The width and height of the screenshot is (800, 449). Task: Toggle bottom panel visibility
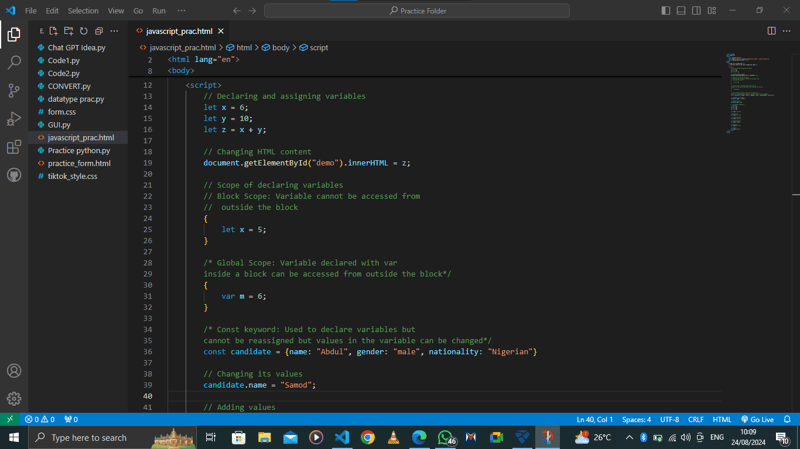(681, 11)
